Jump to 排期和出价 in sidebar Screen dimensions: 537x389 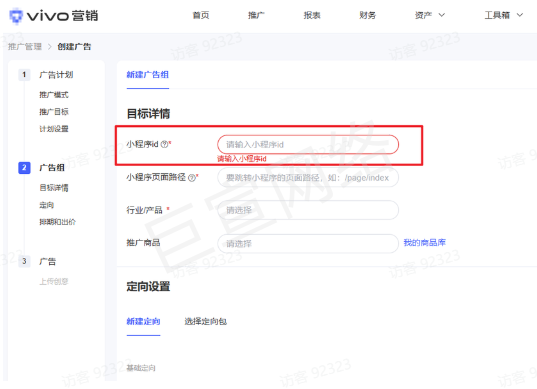coord(57,222)
